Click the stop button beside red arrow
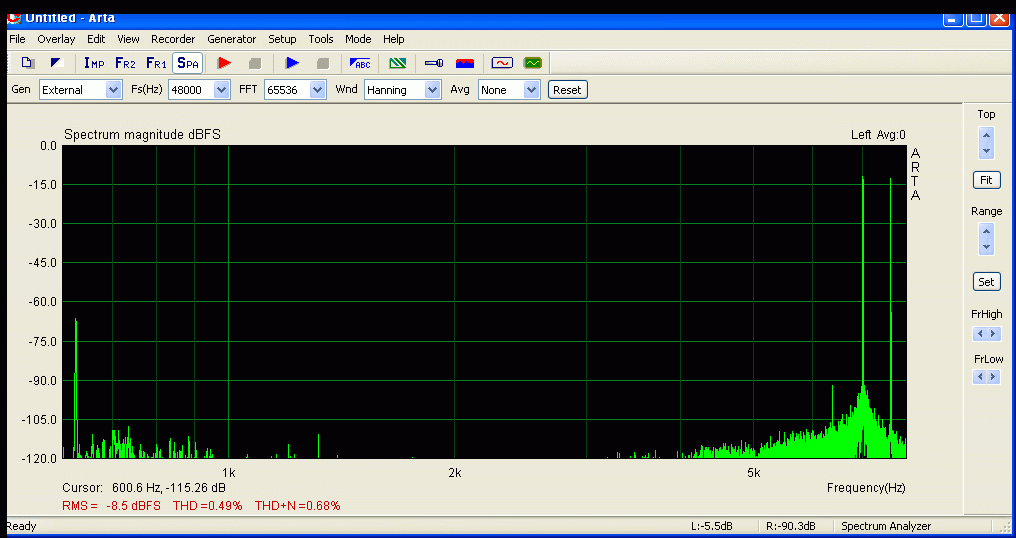 point(255,63)
